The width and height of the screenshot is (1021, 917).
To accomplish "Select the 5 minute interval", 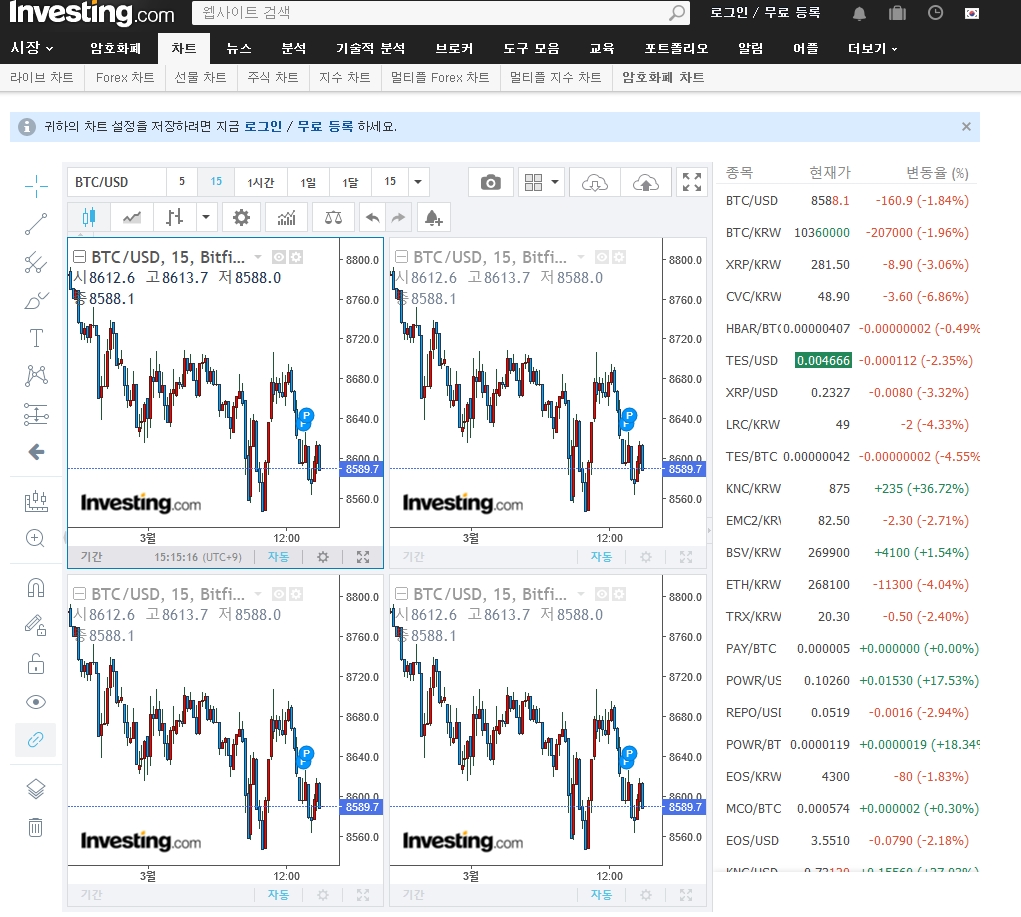I will click(182, 182).
